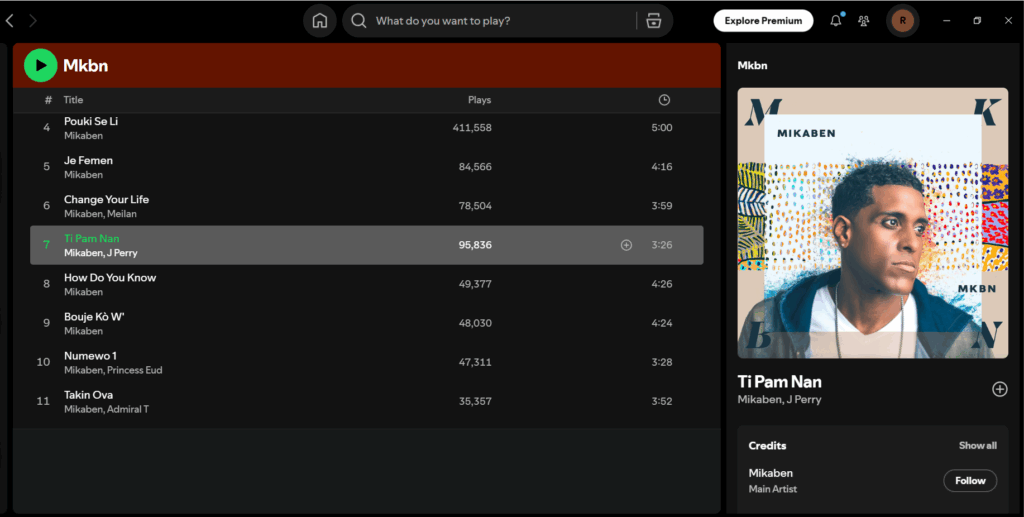Show all credits
The width and height of the screenshot is (1024, 517).
click(x=978, y=445)
